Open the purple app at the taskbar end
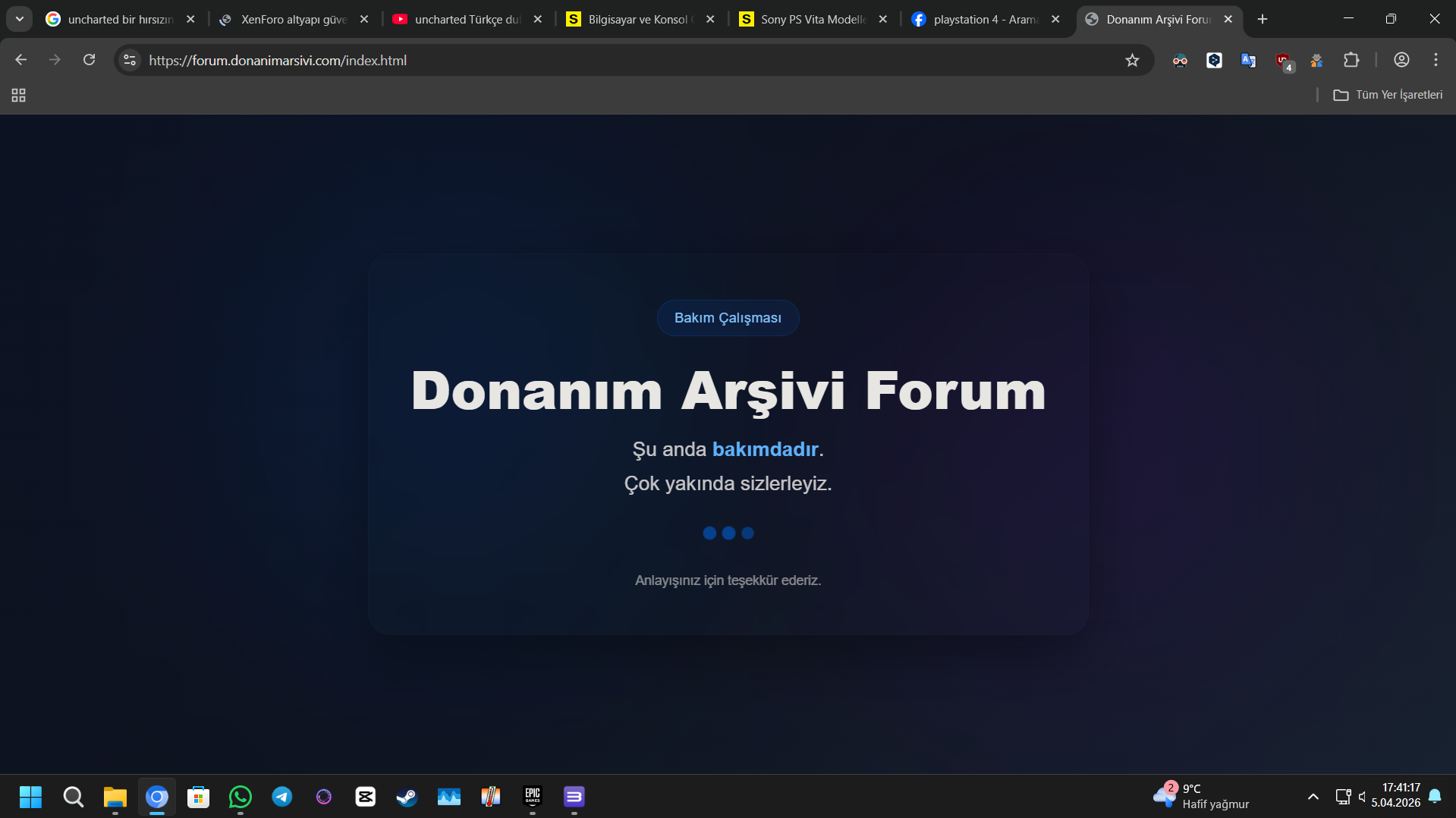This screenshot has height=818, width=1456. coord(574,797)
